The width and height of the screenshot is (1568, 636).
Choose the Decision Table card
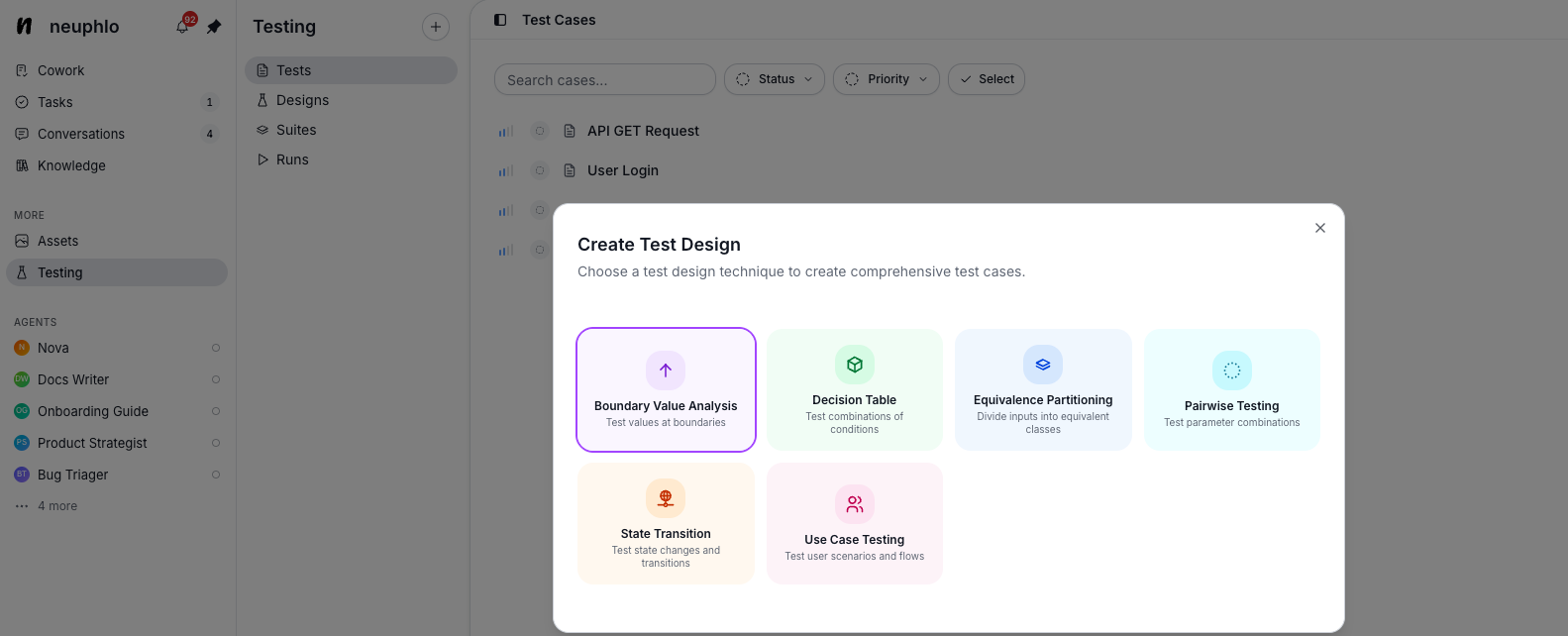(855, 390)
